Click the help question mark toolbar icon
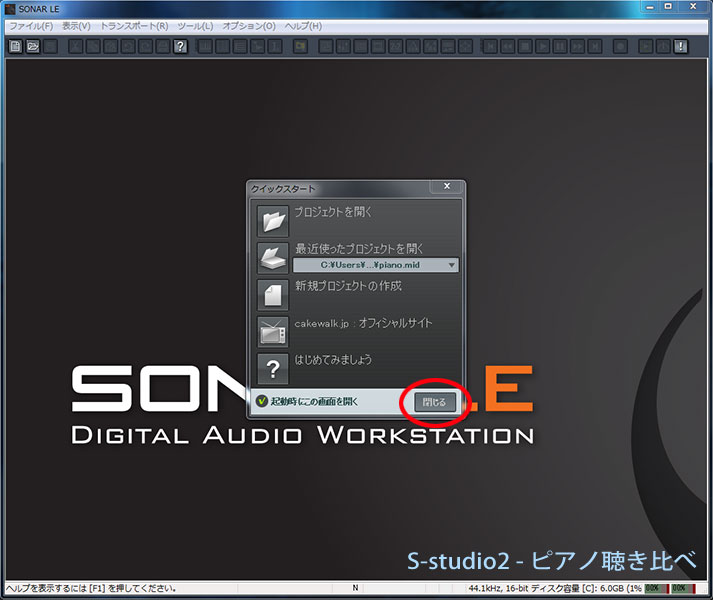 pyautogui.click(x=180, y=46)
